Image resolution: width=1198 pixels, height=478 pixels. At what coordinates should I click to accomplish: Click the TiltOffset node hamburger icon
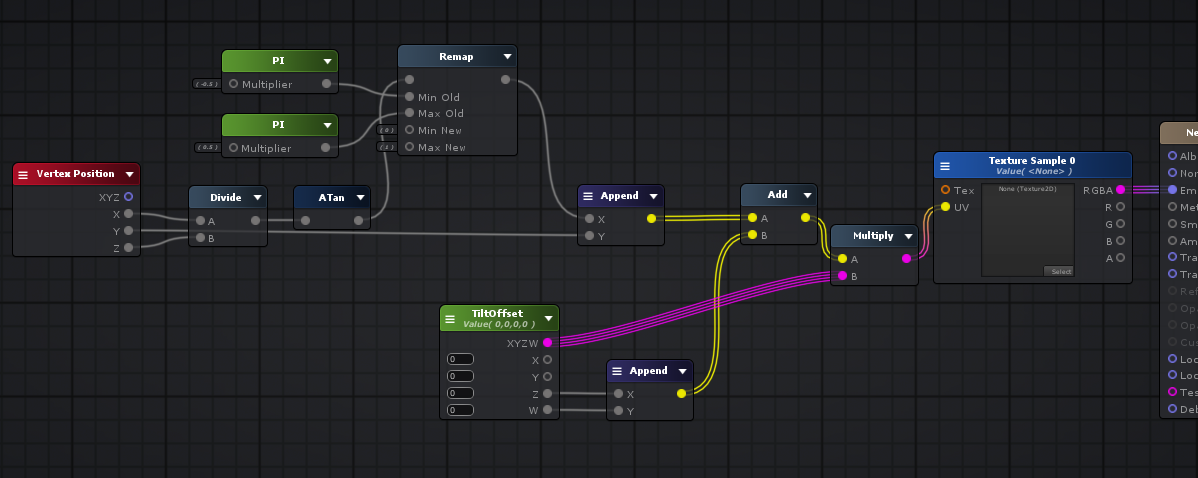pos(450,318)
